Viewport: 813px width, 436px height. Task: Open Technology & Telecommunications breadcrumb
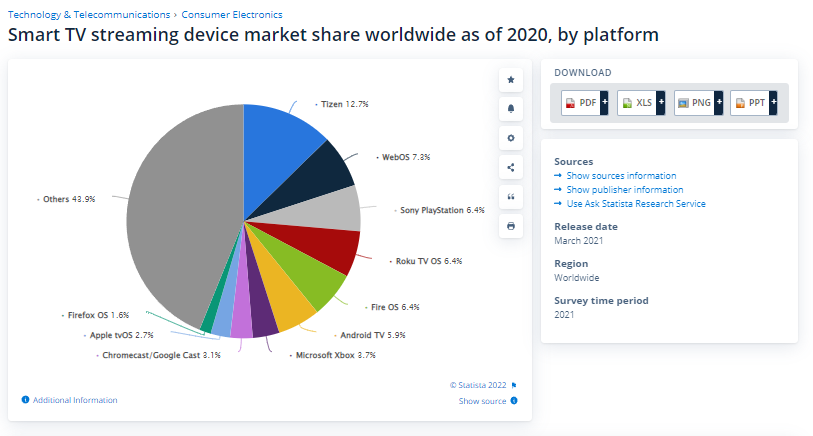(x=89, y=15)
